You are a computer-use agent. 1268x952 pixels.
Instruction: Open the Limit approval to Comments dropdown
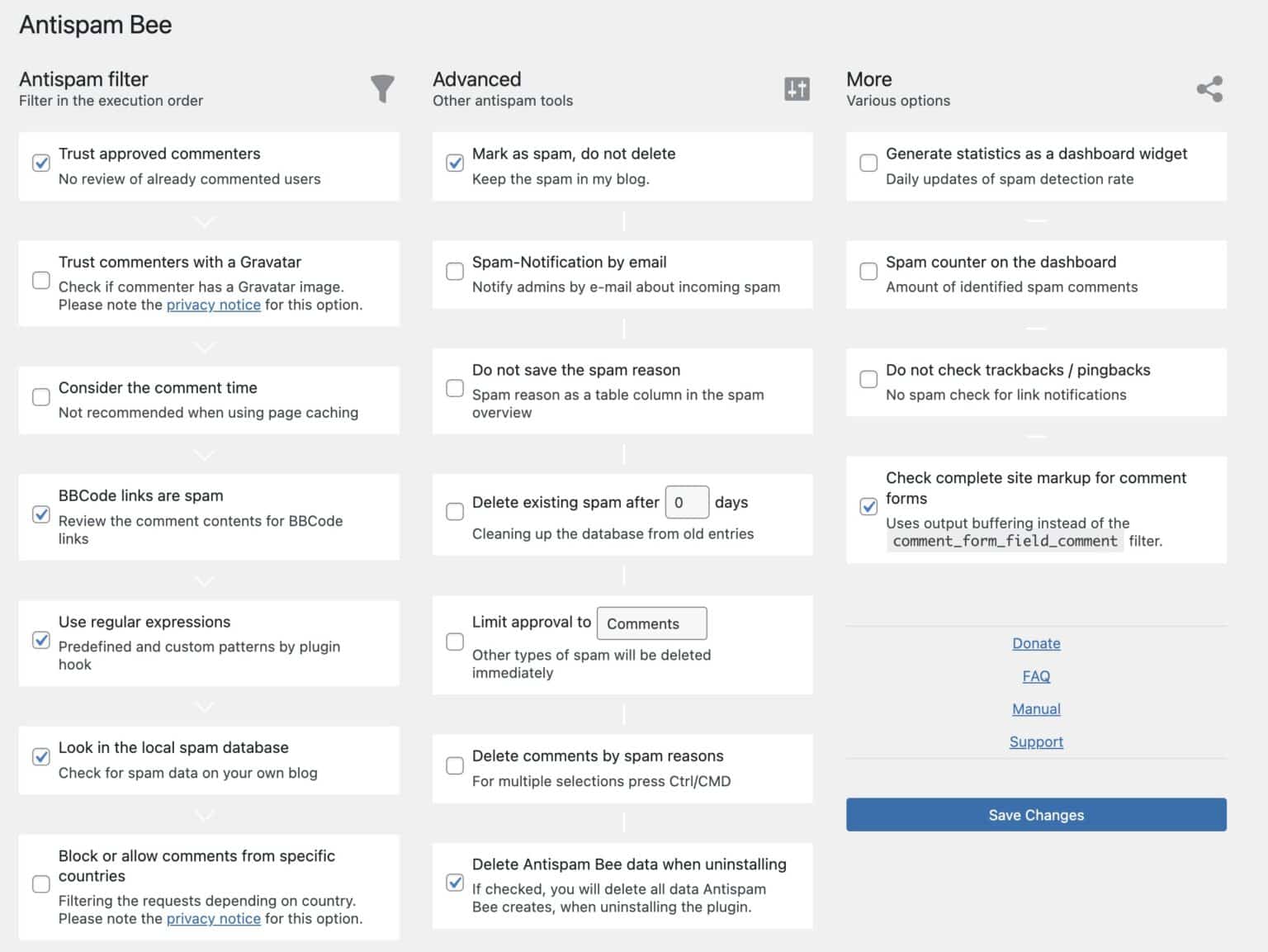click(651, 623)
